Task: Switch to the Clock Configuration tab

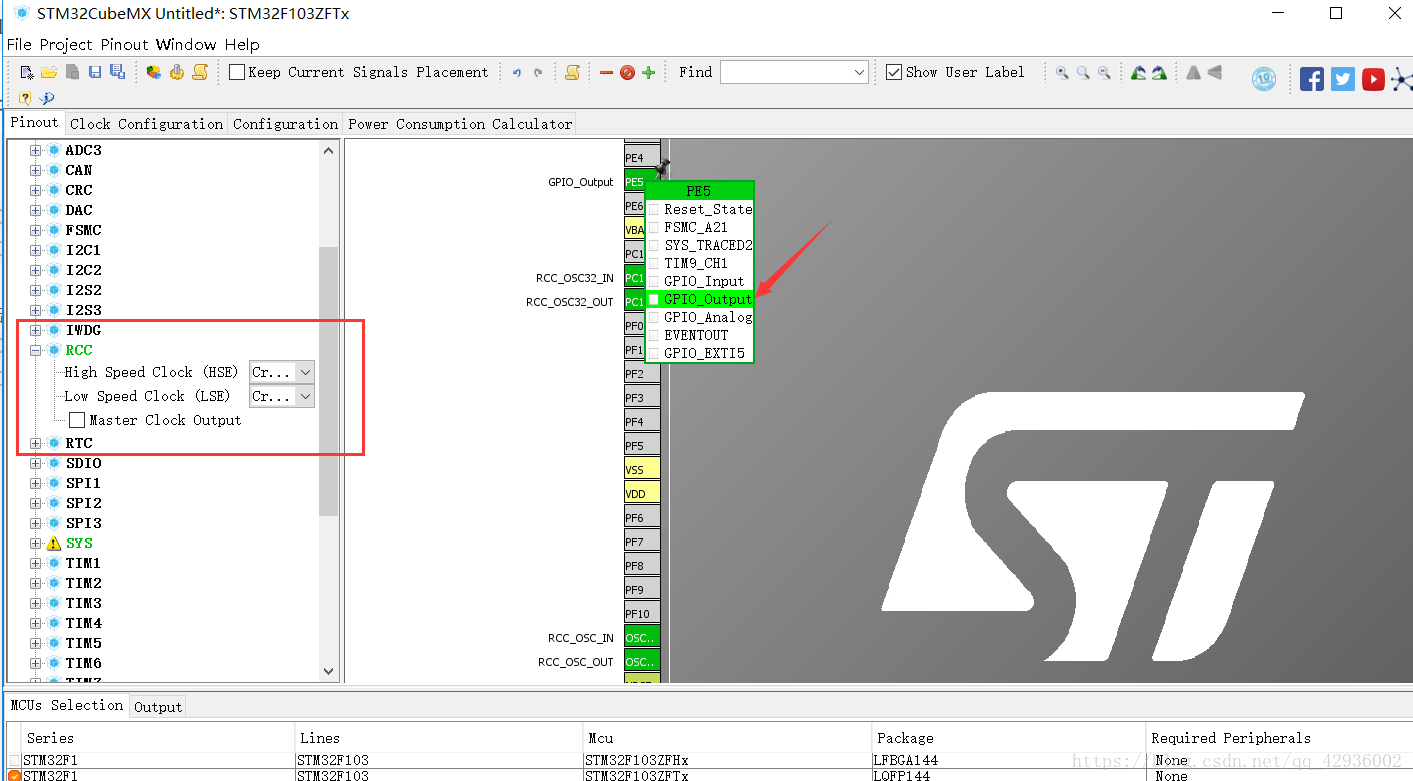Action: pyautogui.click(x=146, y=124)
